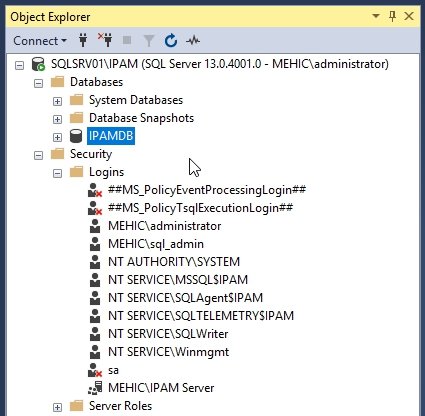Select the MEHIC\IPAM Server login
The height and width of the screenshot is (416, 425).
161,388
